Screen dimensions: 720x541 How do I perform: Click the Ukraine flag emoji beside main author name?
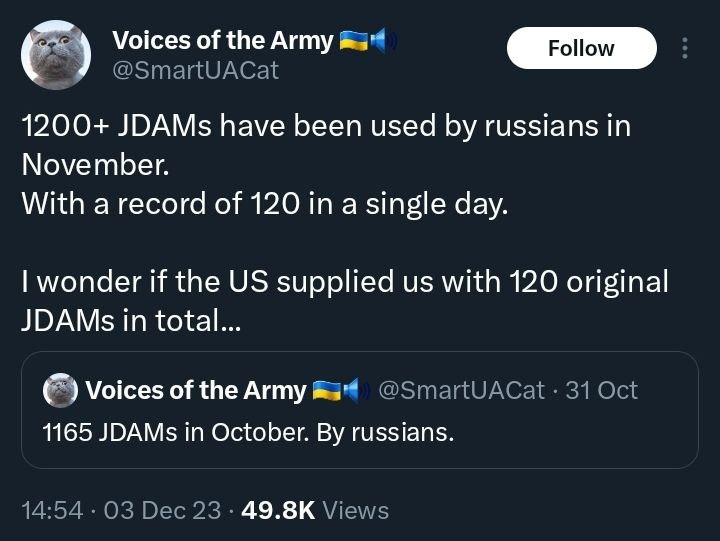click(354, 41)
